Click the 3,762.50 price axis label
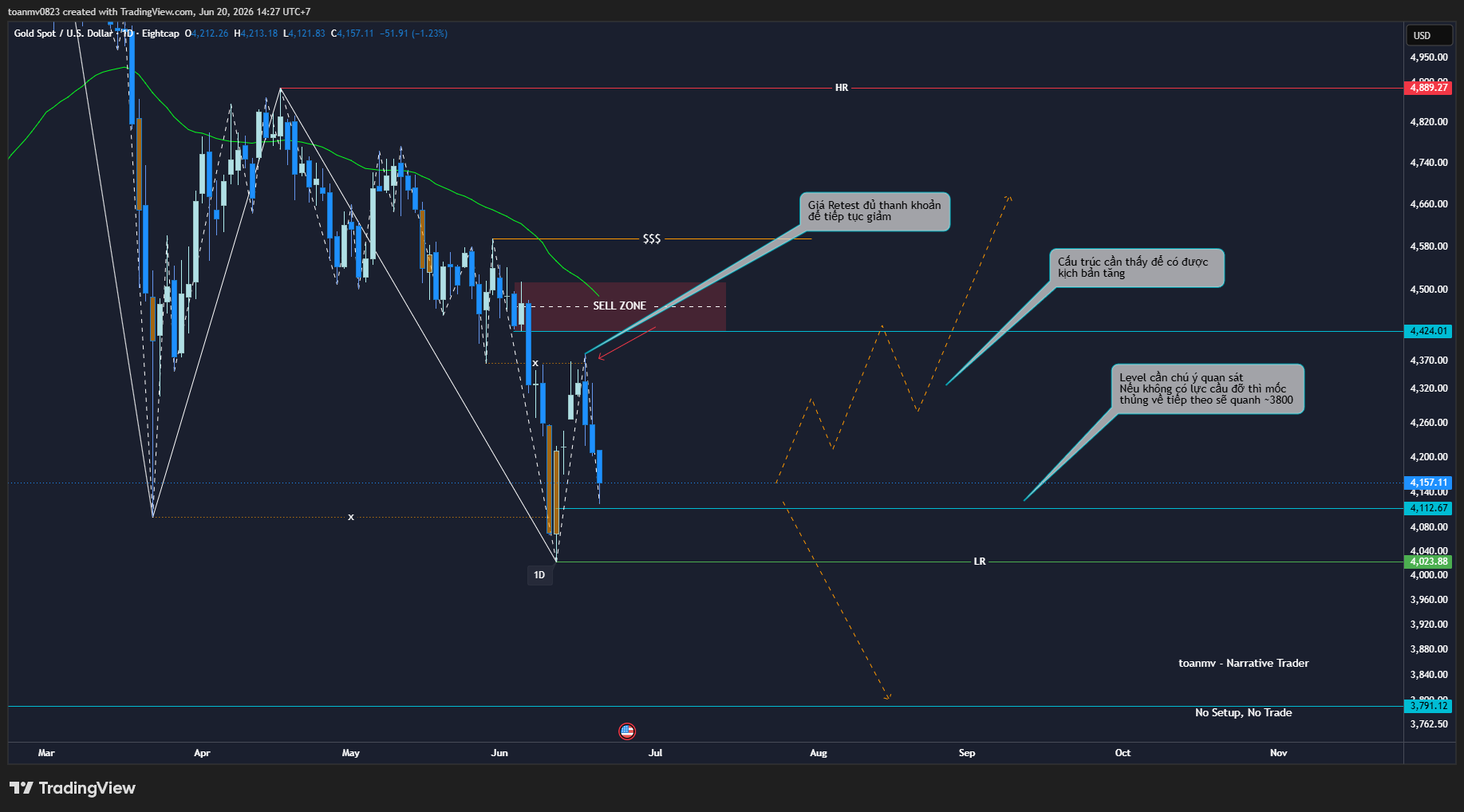Viewport: 1464px width, 812px height. (x=1429, y=724)
